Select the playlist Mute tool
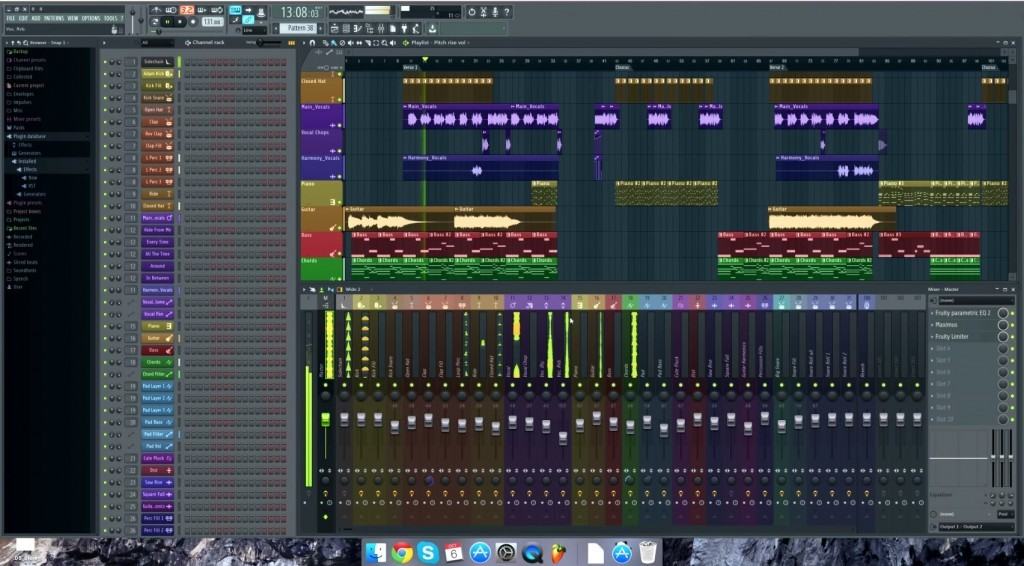The height and width of the screenshot is (566, 1024). (x=351, y=43)
